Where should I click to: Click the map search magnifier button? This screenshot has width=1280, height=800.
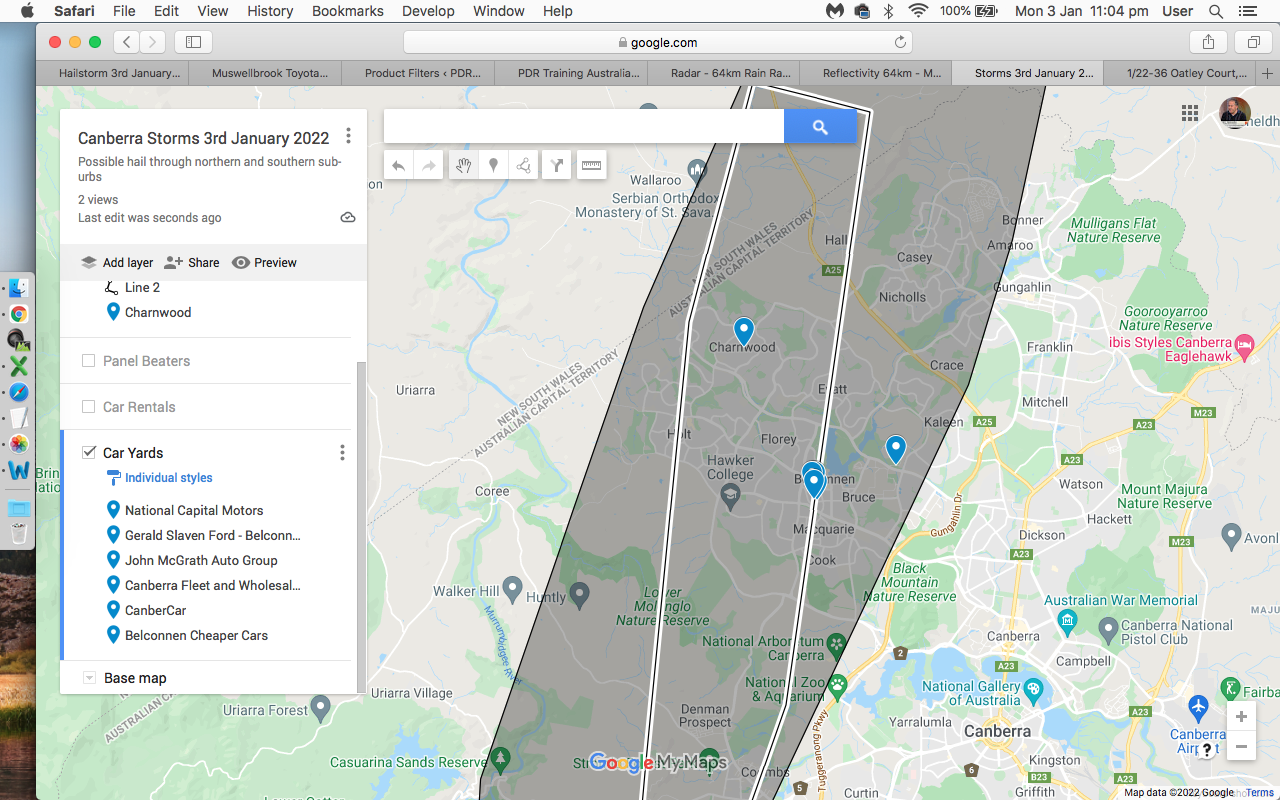820,127
